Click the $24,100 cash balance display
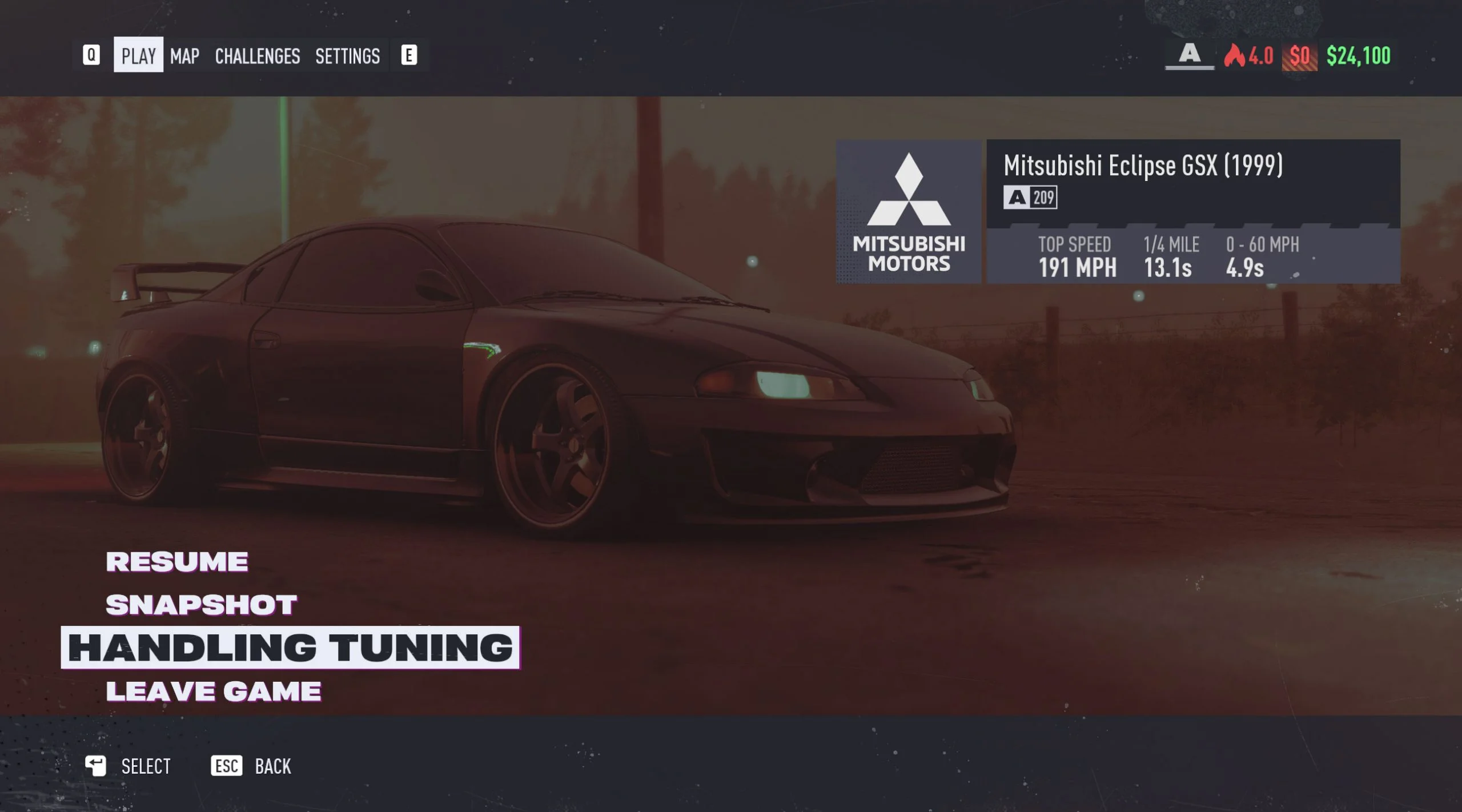The height and width of the screenshot is (812, 1462). coord(1358,55)
